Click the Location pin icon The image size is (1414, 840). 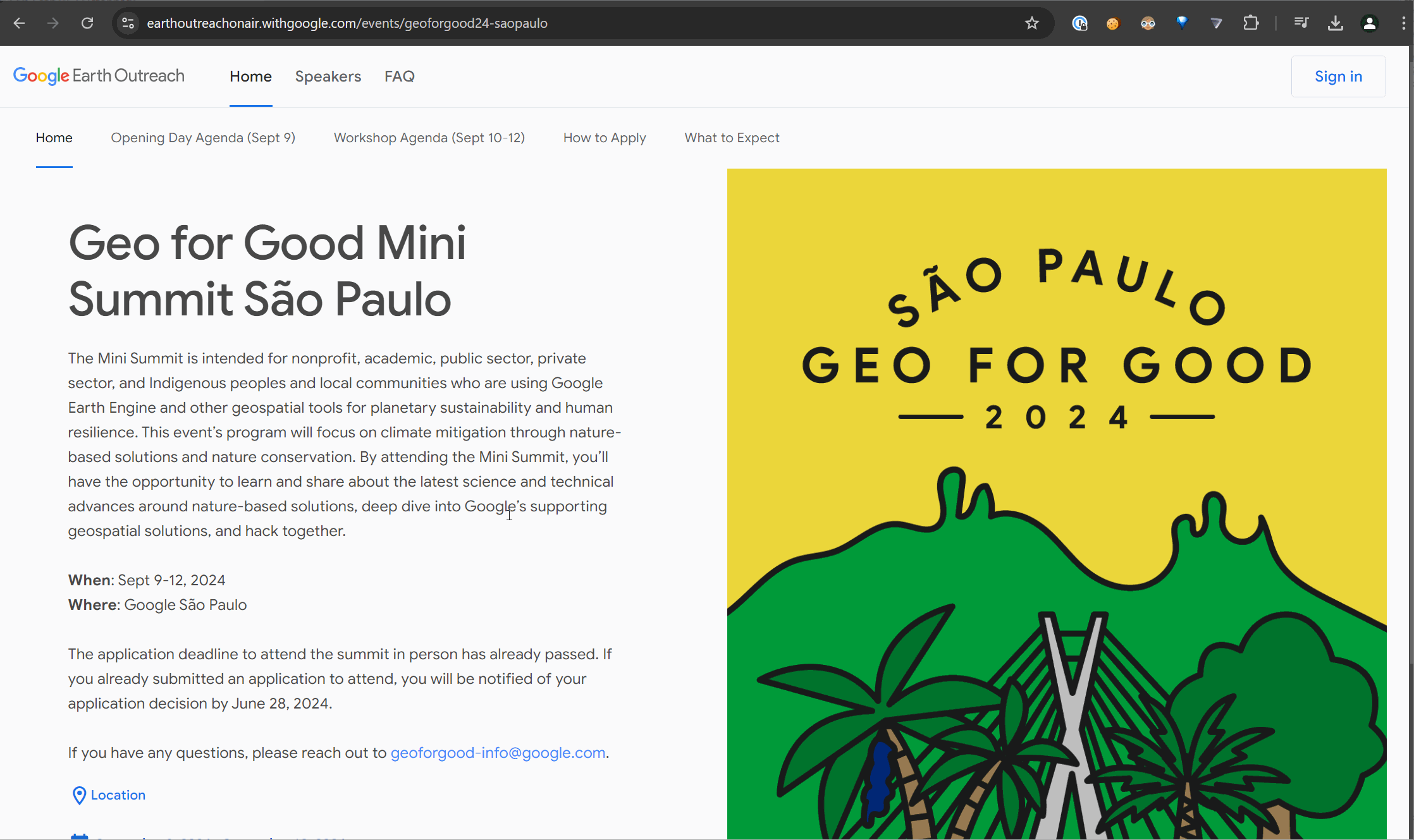(79, 795)
